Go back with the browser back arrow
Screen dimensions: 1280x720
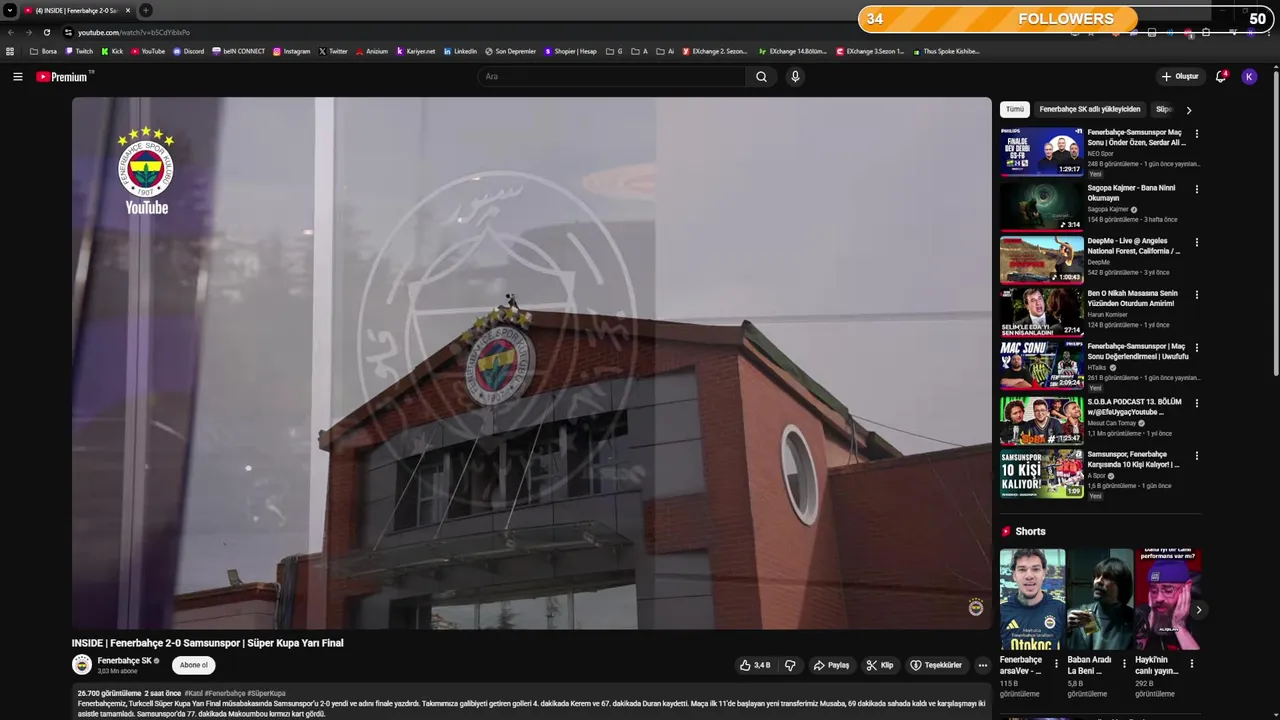click(x=10, y=32)
